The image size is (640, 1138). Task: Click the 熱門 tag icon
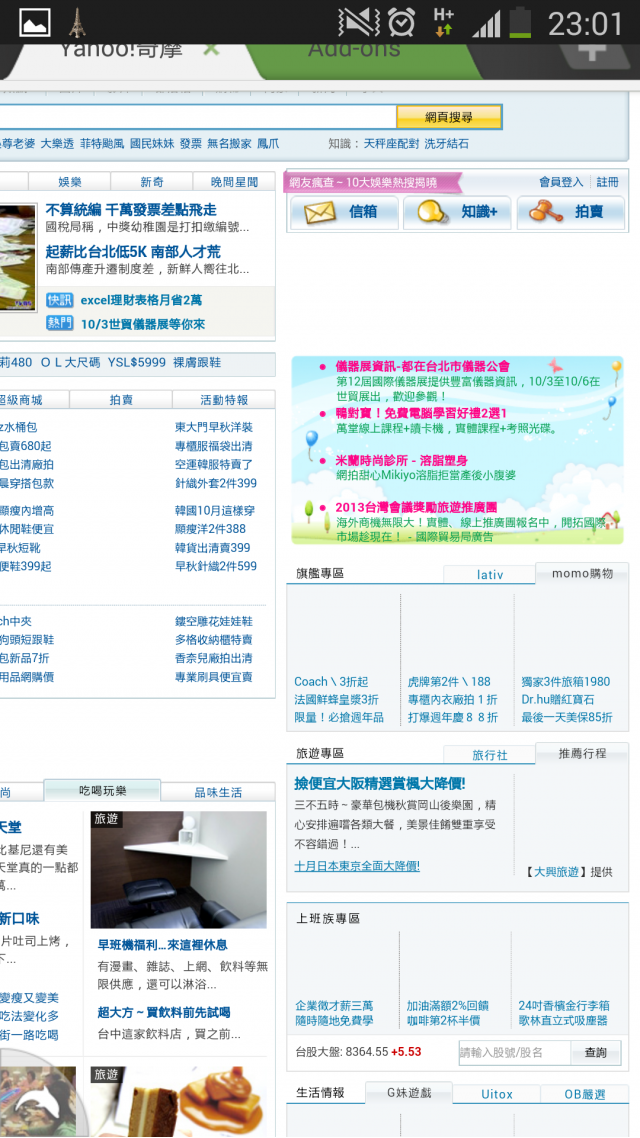coord(60,324)
